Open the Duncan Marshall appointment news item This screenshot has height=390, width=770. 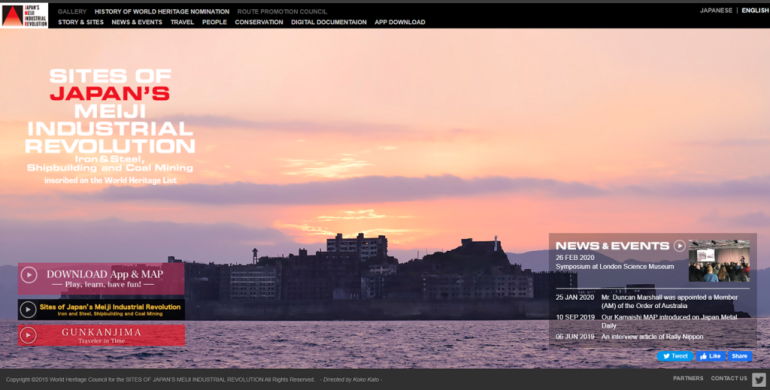point(669,302)
